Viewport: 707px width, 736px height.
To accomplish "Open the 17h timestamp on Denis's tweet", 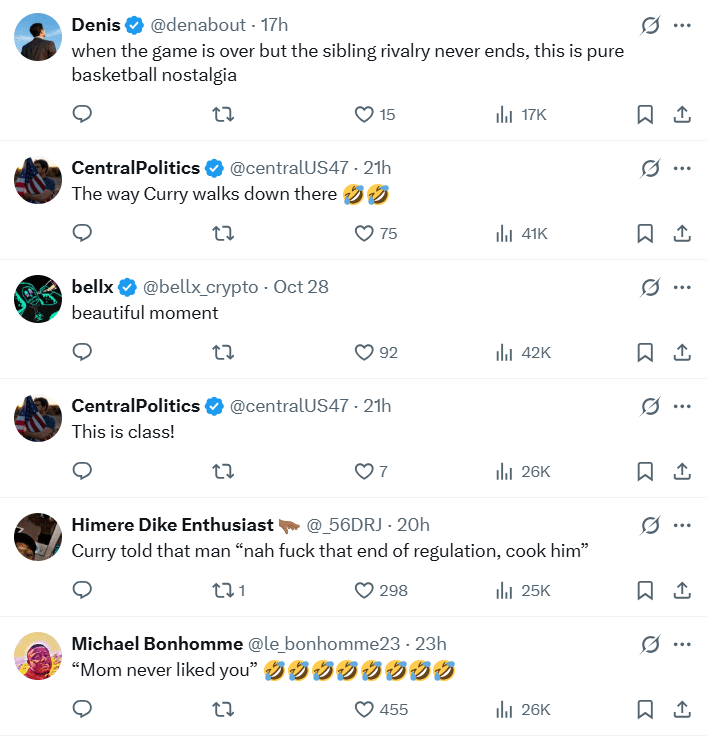I will click(x=274, y=25).
